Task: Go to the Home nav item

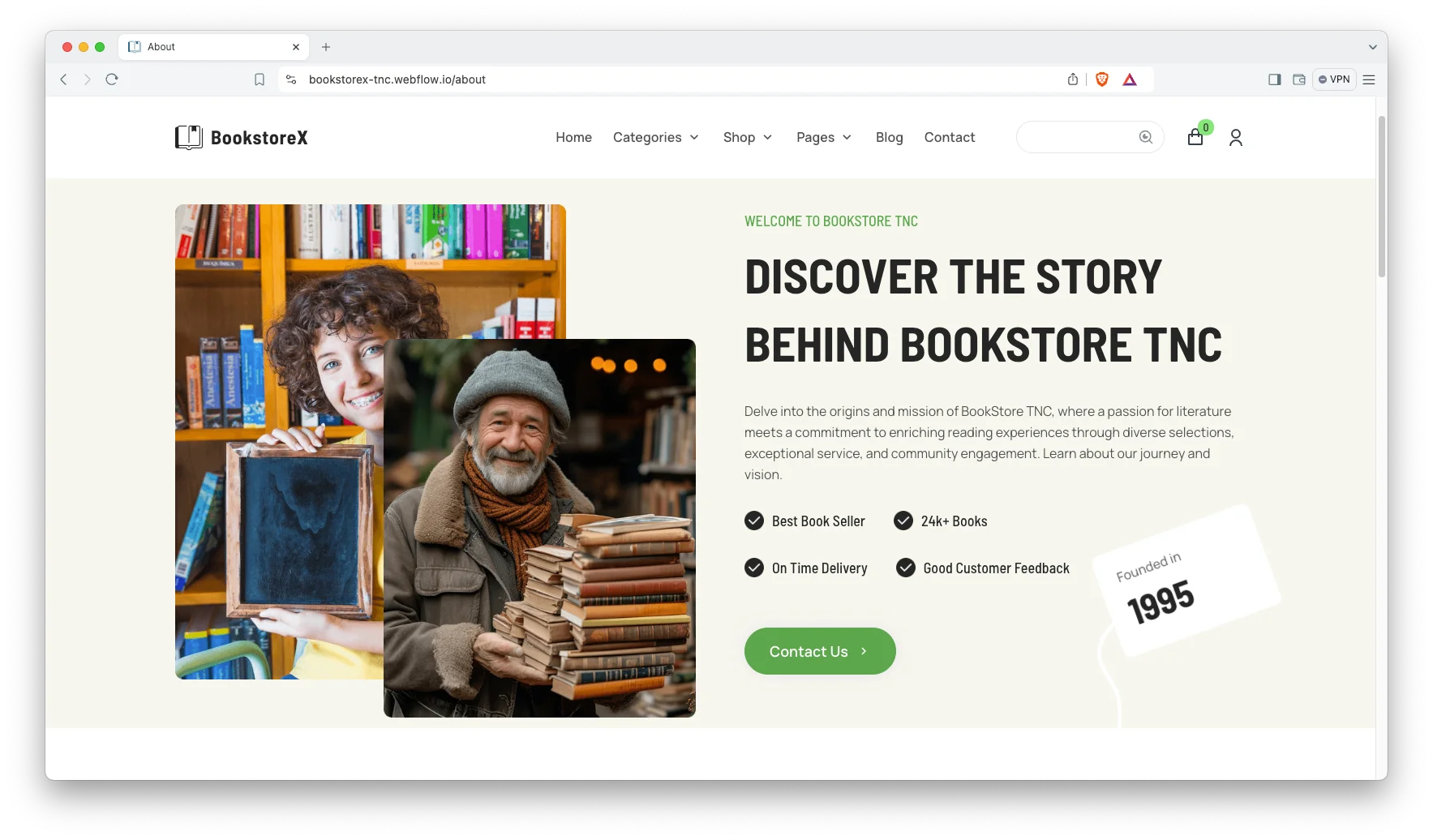Action: pyautogui.click(x=573, y=138)
